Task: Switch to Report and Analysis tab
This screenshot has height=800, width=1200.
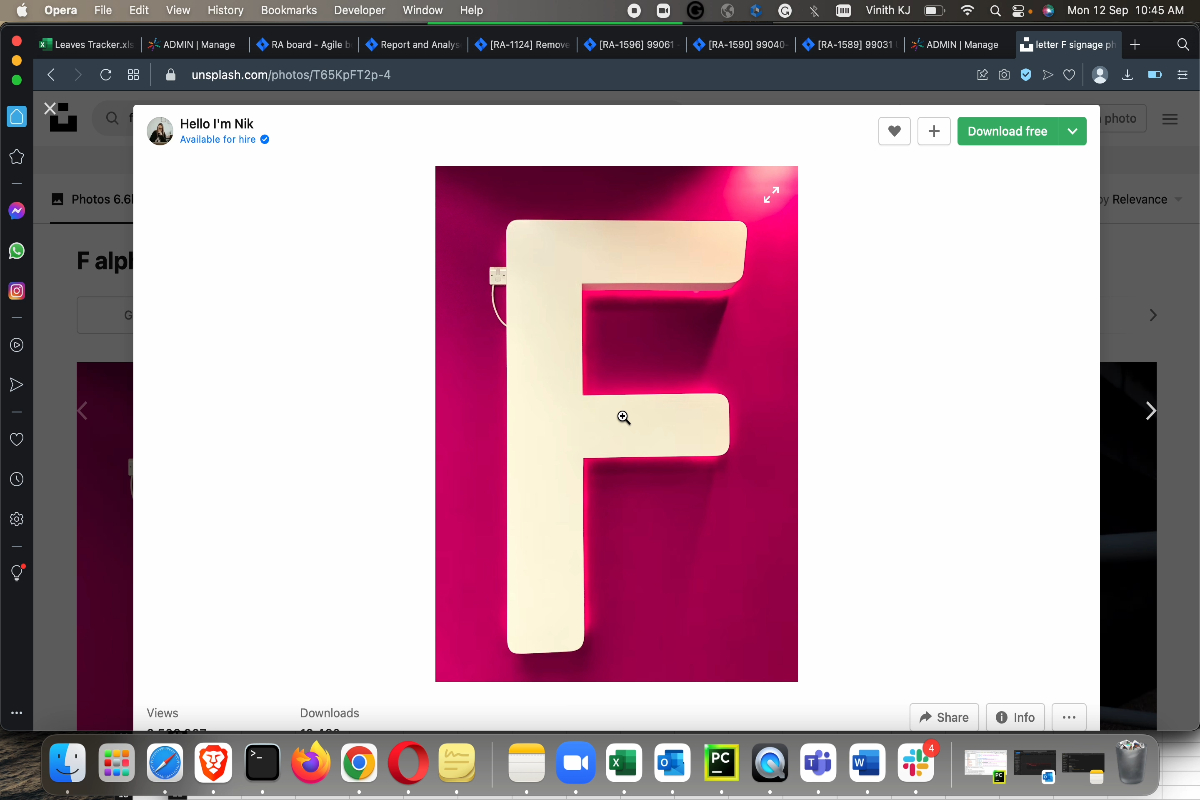Action: pyautogui.click(x=412, y=44)
